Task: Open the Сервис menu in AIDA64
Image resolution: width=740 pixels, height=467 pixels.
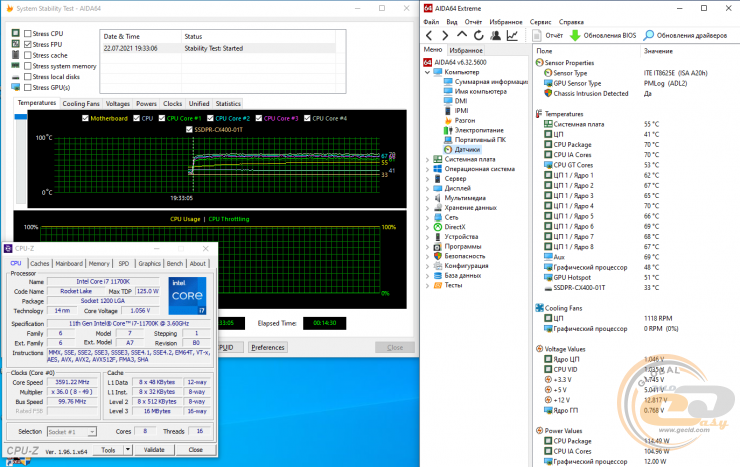Action: point(540,22)
